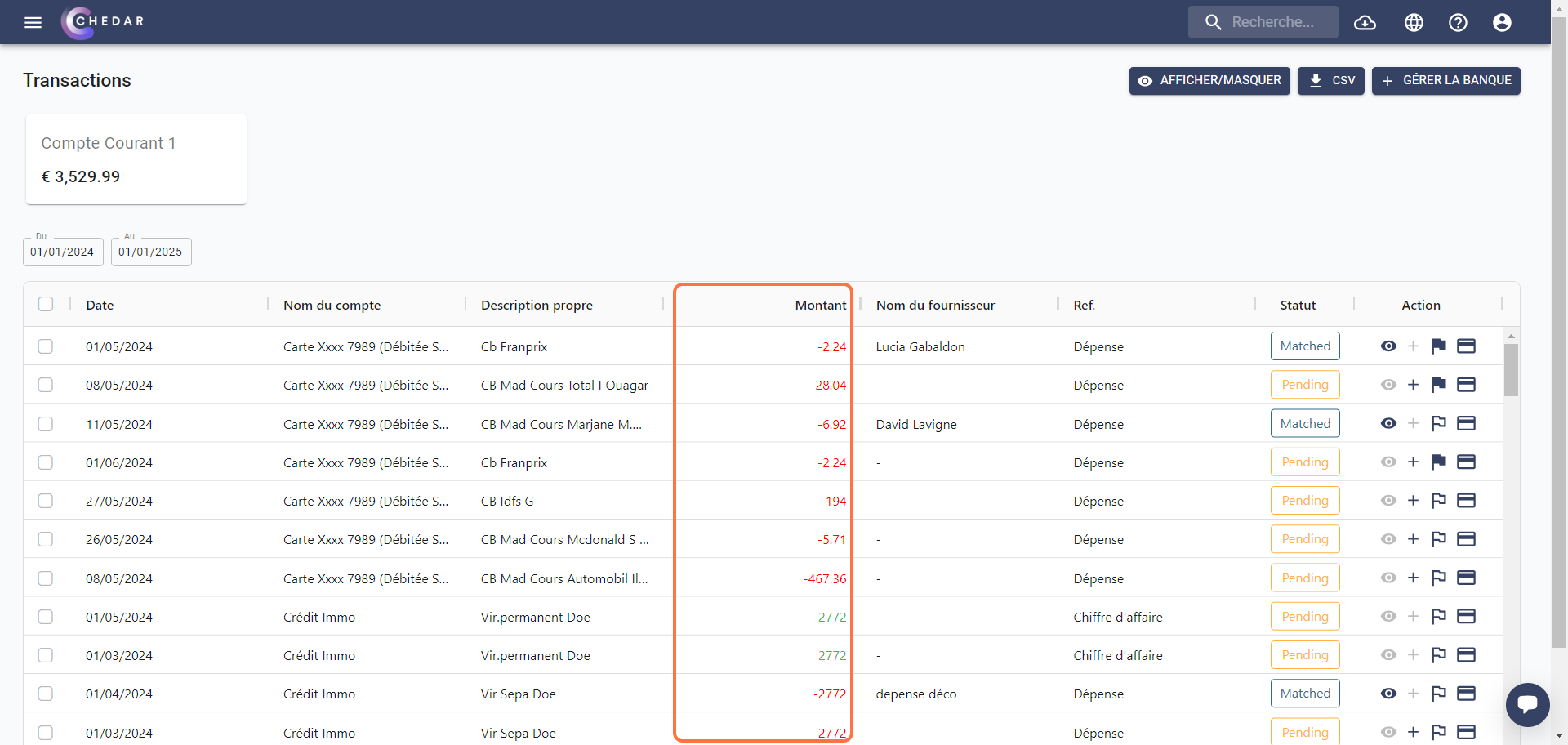The width and height of the screenshot is (1568, 745).
Task: Click the -467.36 amount cell
Action: (825, 578)
